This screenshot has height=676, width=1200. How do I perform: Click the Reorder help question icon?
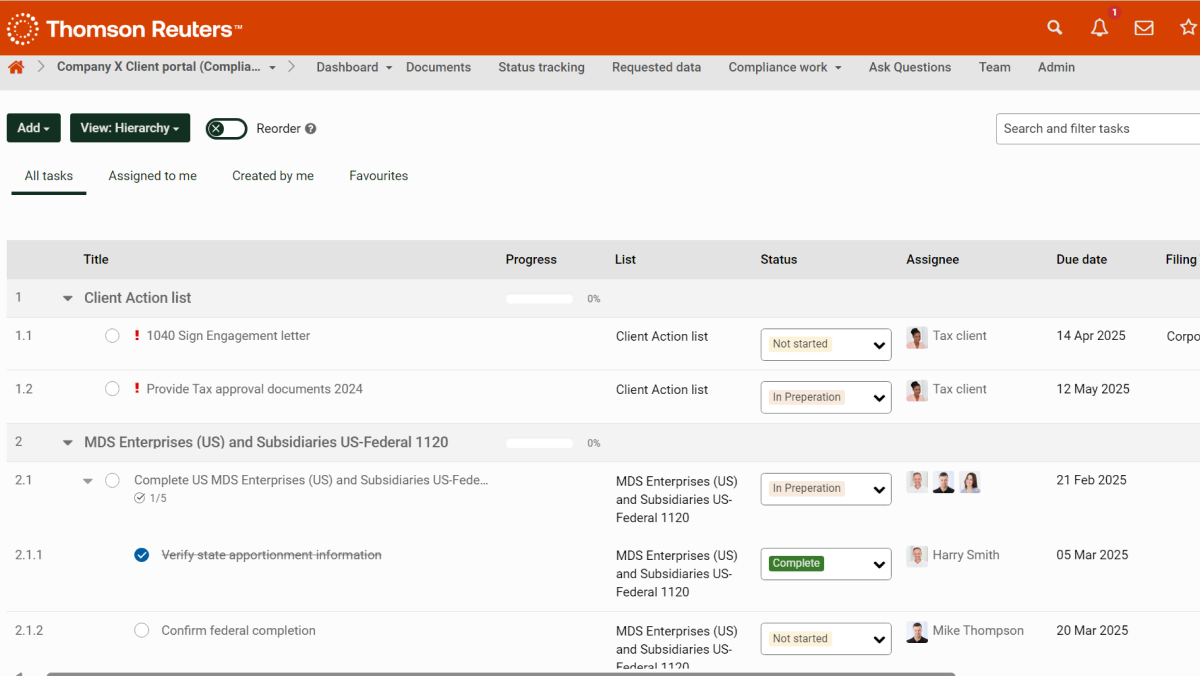click(x=311, y=129)
